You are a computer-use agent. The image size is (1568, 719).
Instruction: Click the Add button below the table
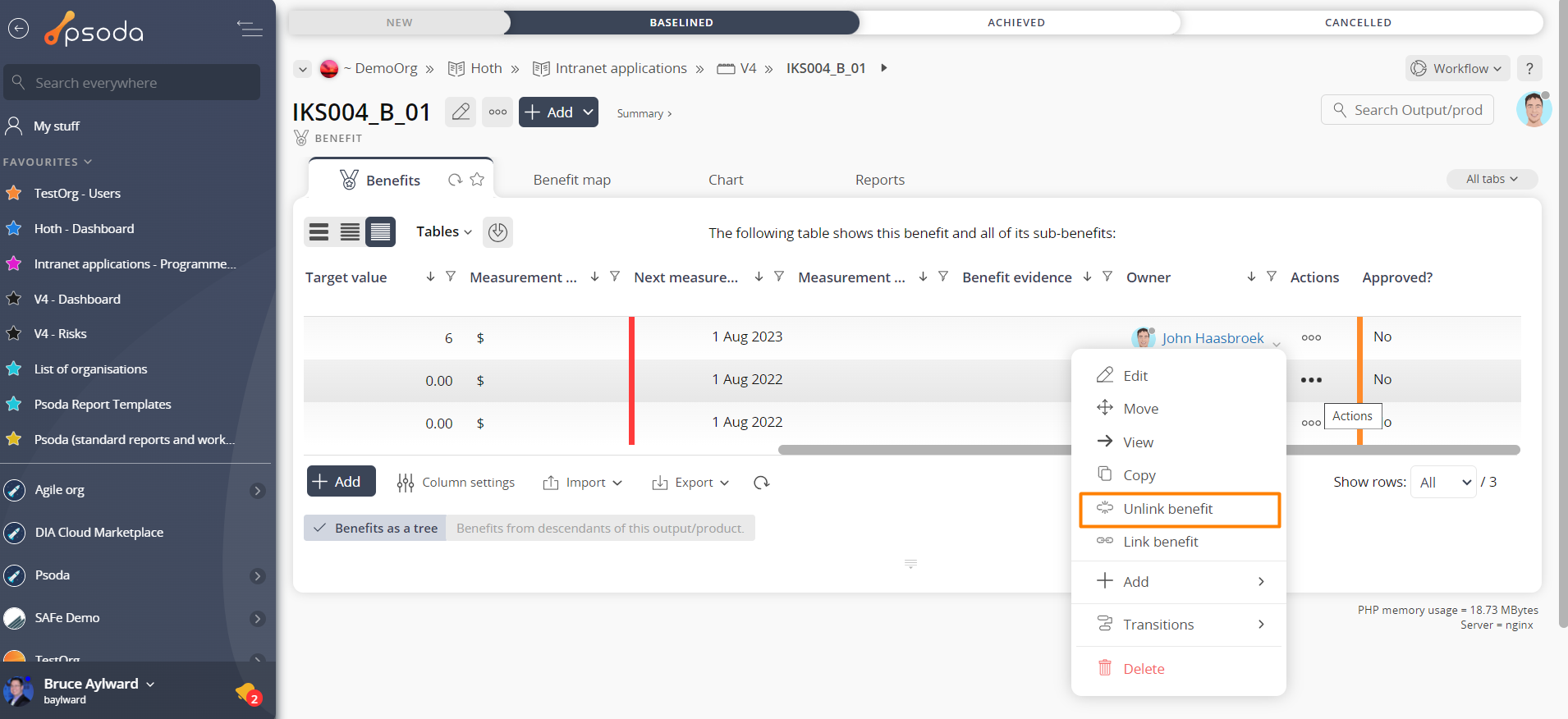[341, 482]
